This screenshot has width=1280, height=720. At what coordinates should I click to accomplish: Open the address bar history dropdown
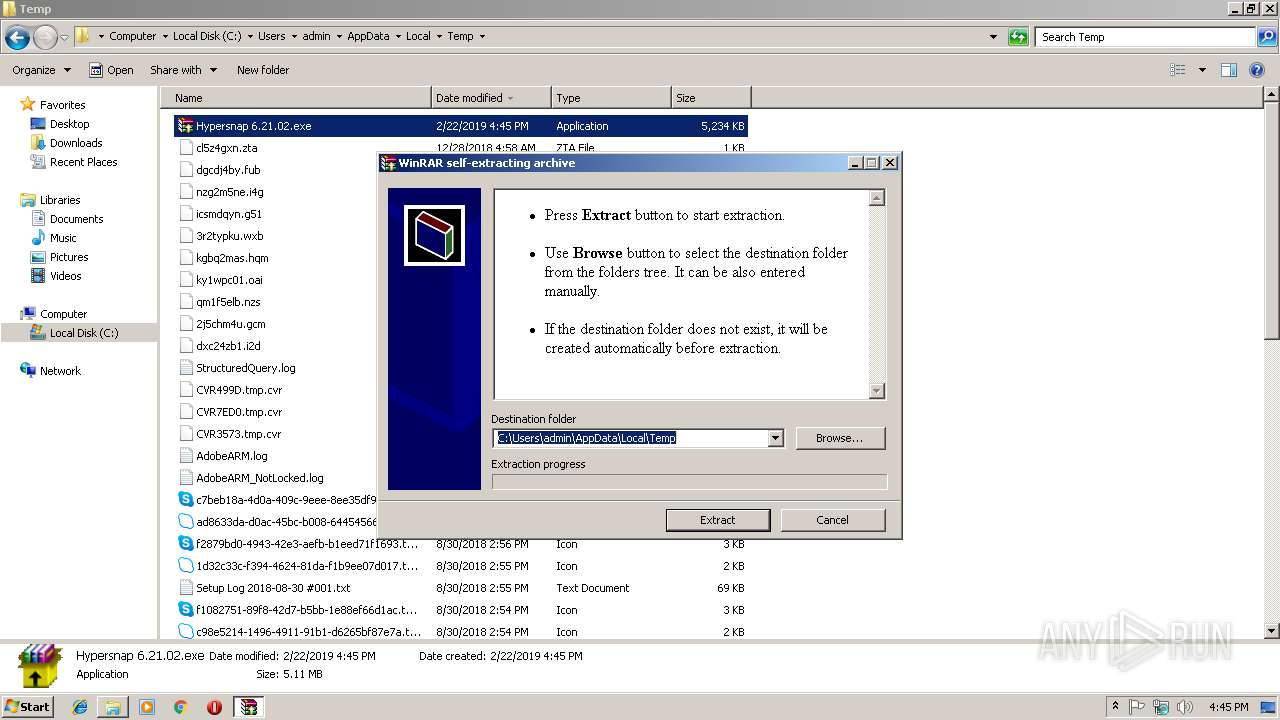pyautogui.click(x=993, y=37)
